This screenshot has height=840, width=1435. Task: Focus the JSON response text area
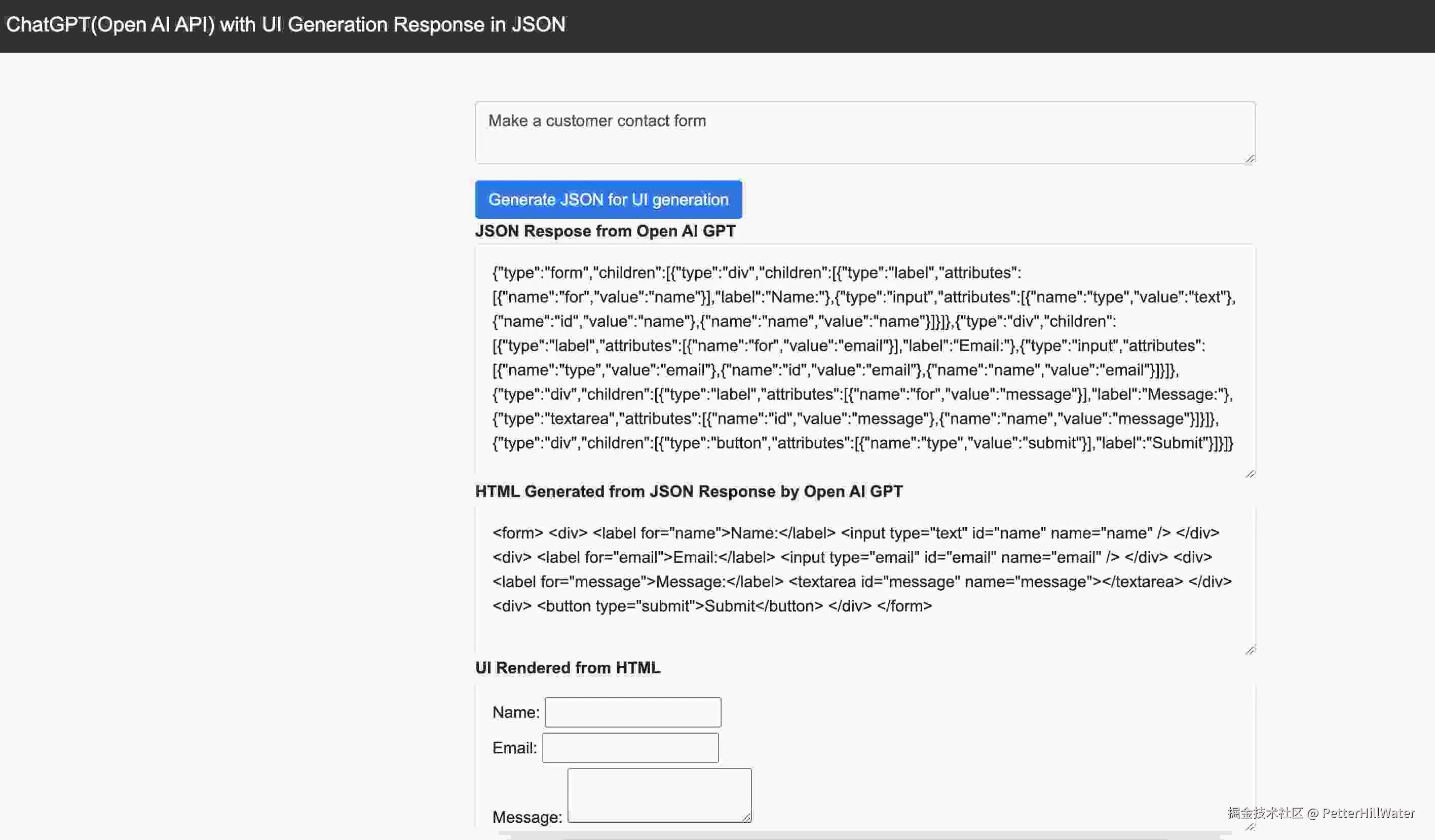pyautogui.click(x=864, y=359)
